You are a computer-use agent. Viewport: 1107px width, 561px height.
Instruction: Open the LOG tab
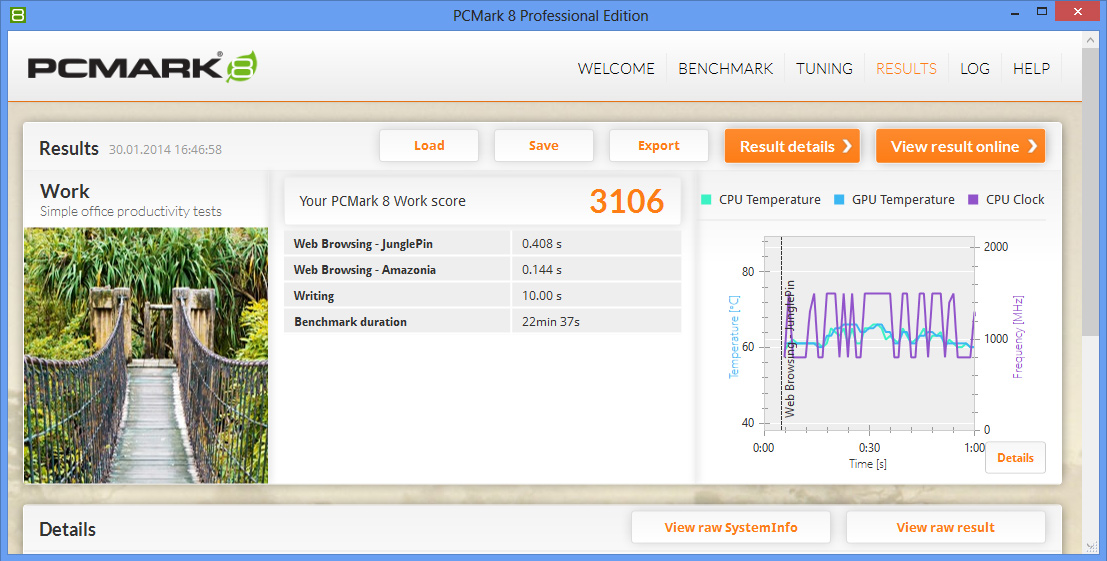[974, 68]
